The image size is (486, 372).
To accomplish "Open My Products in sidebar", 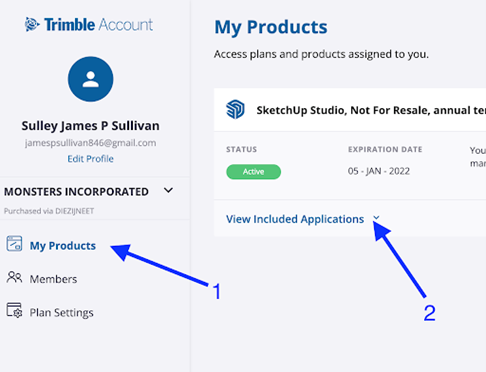I will click(x=63, y=246).
